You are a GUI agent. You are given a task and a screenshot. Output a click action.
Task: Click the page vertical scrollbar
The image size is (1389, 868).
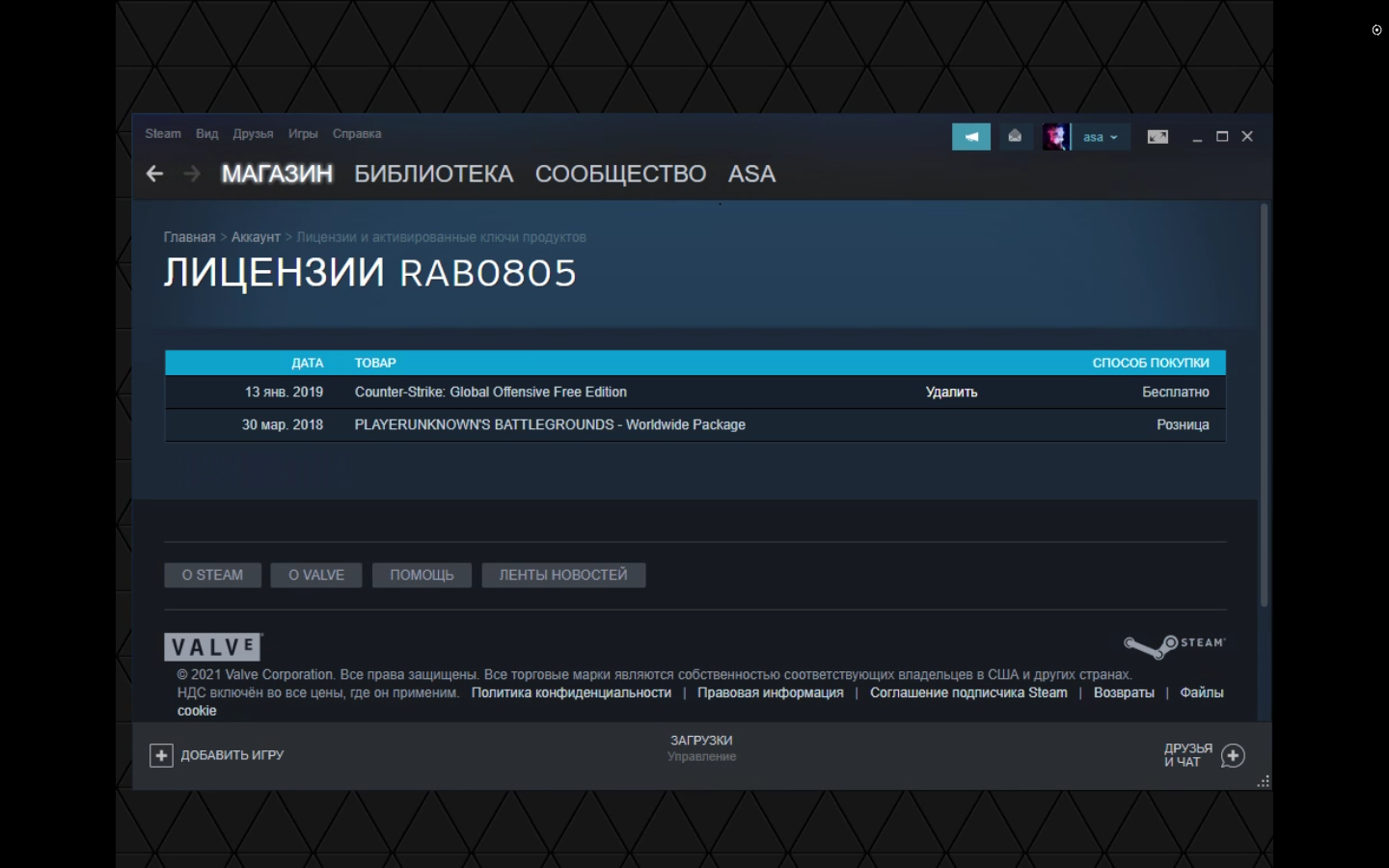pyautogui.click(x=1264, y=405)
